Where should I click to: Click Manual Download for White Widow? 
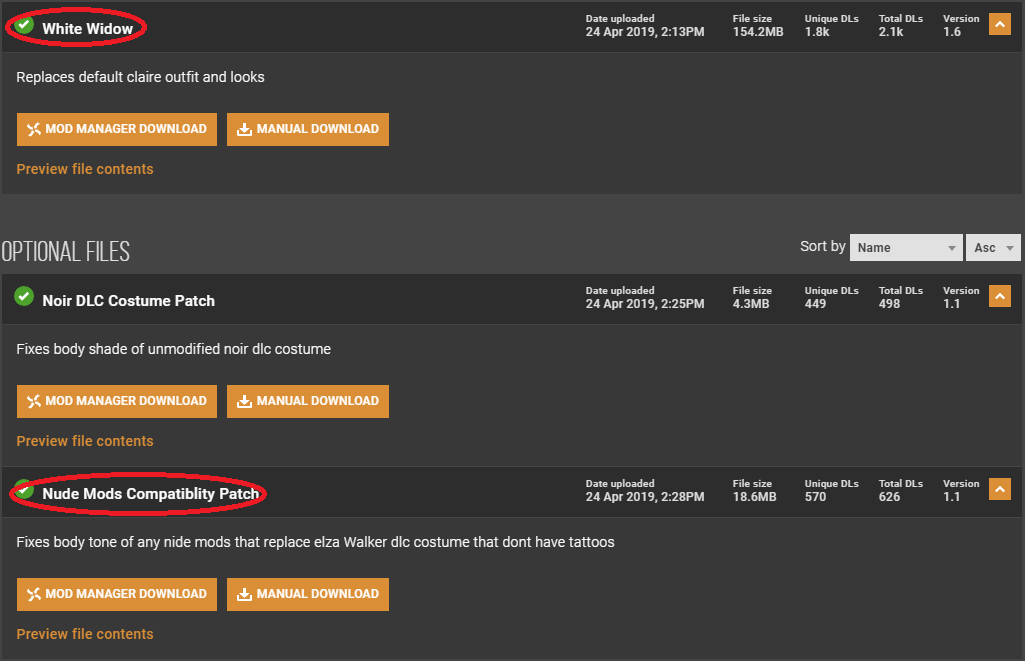click(308, 129)
